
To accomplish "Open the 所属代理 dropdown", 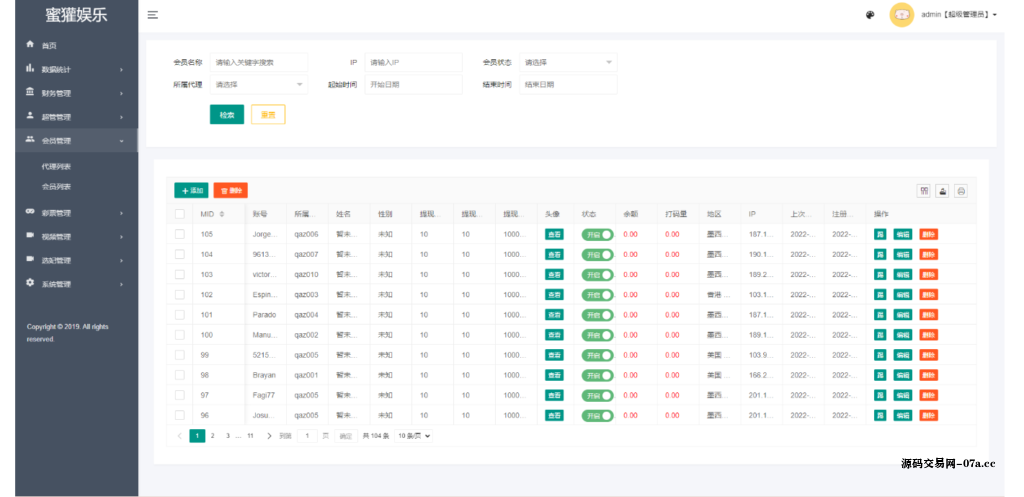I will (x=258, y=85).
